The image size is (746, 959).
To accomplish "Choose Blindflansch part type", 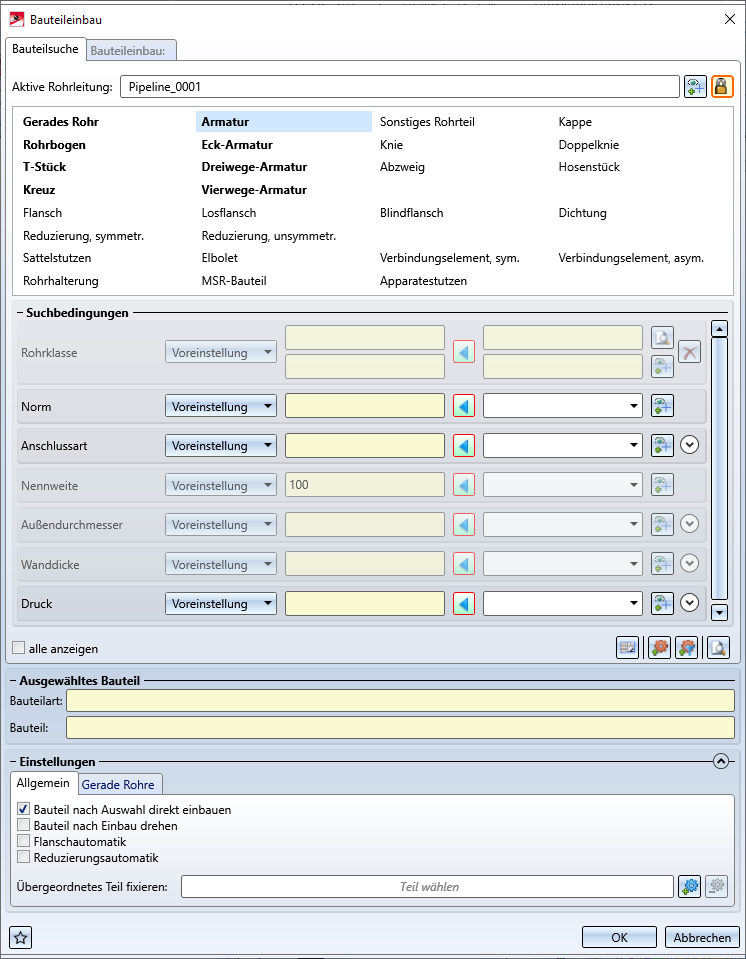I will (412, 213).
